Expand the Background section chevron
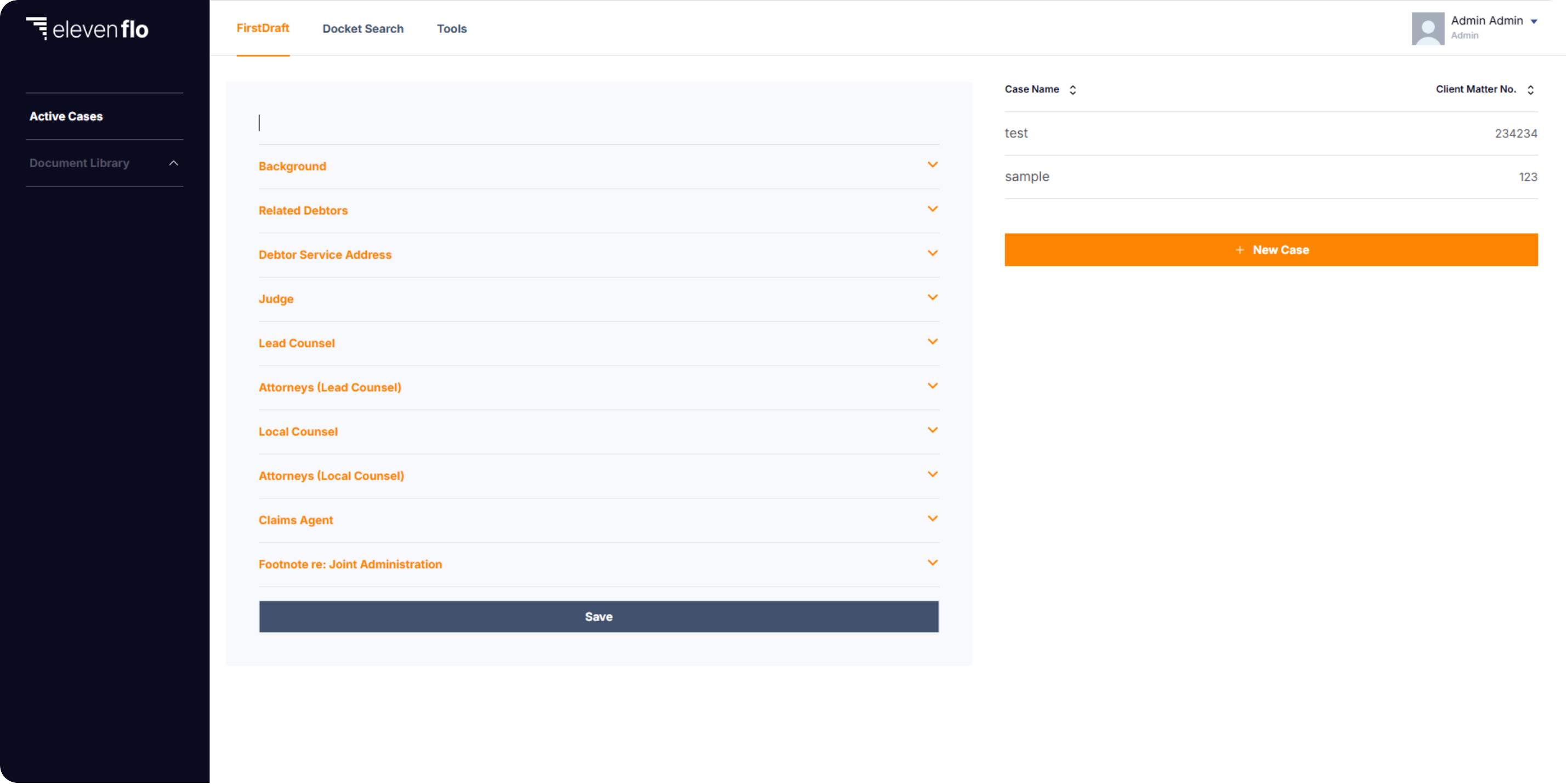1567x784 pixels. [x=932, y=165]
